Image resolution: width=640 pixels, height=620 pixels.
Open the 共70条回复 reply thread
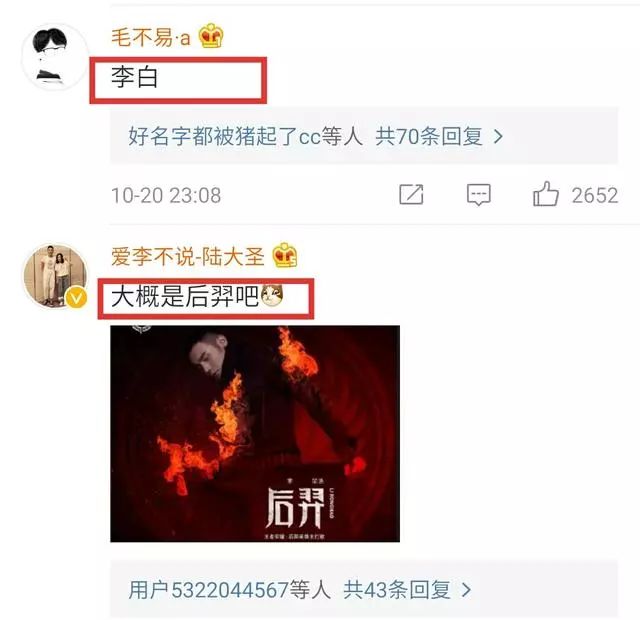(429, 136)
